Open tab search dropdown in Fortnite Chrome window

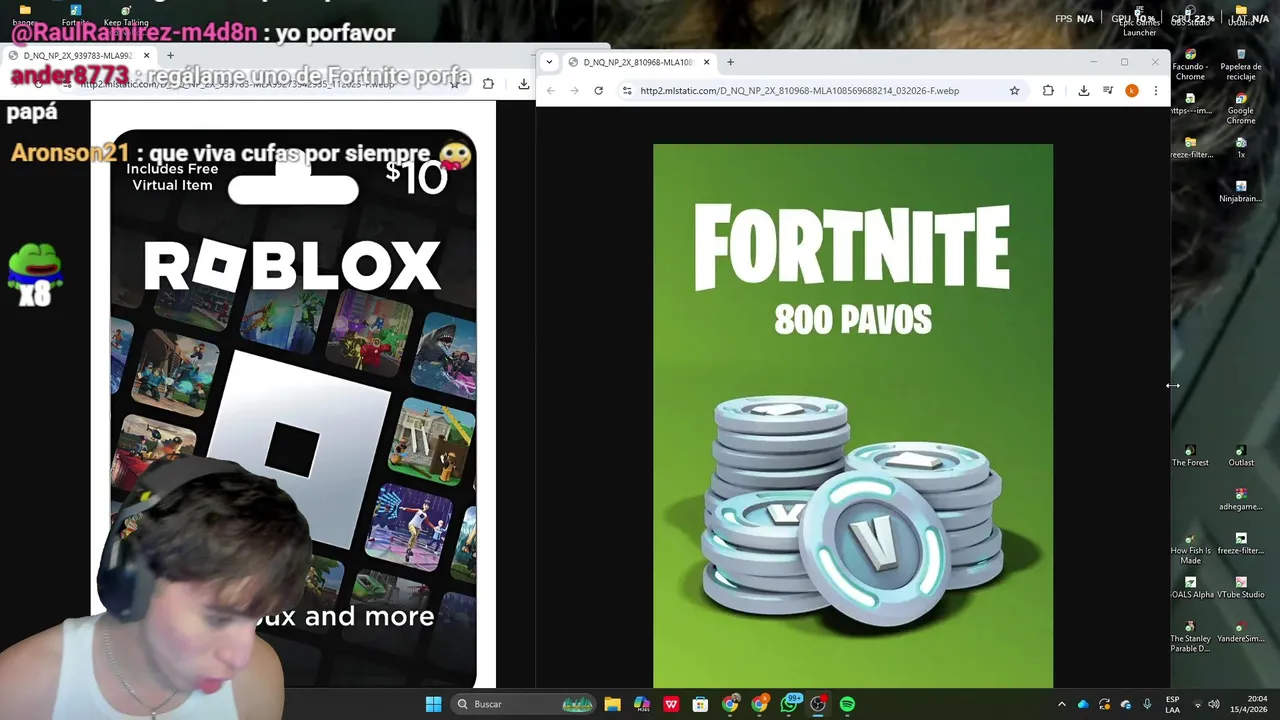tap(549, 62)
